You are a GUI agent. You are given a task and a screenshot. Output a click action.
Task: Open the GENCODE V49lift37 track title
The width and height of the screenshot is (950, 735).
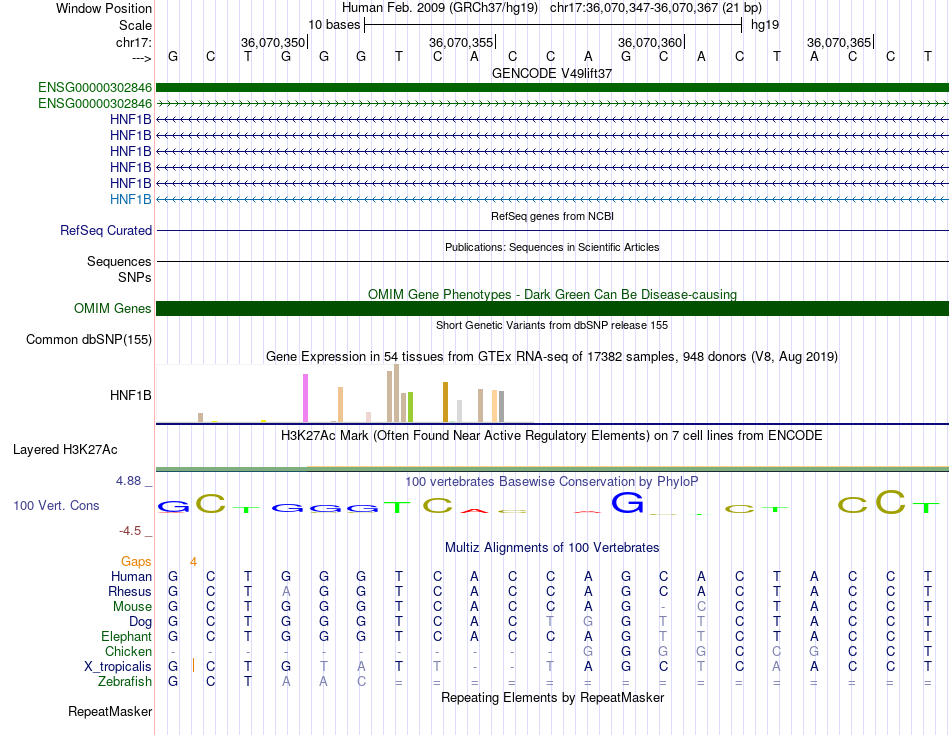[552, 73]
